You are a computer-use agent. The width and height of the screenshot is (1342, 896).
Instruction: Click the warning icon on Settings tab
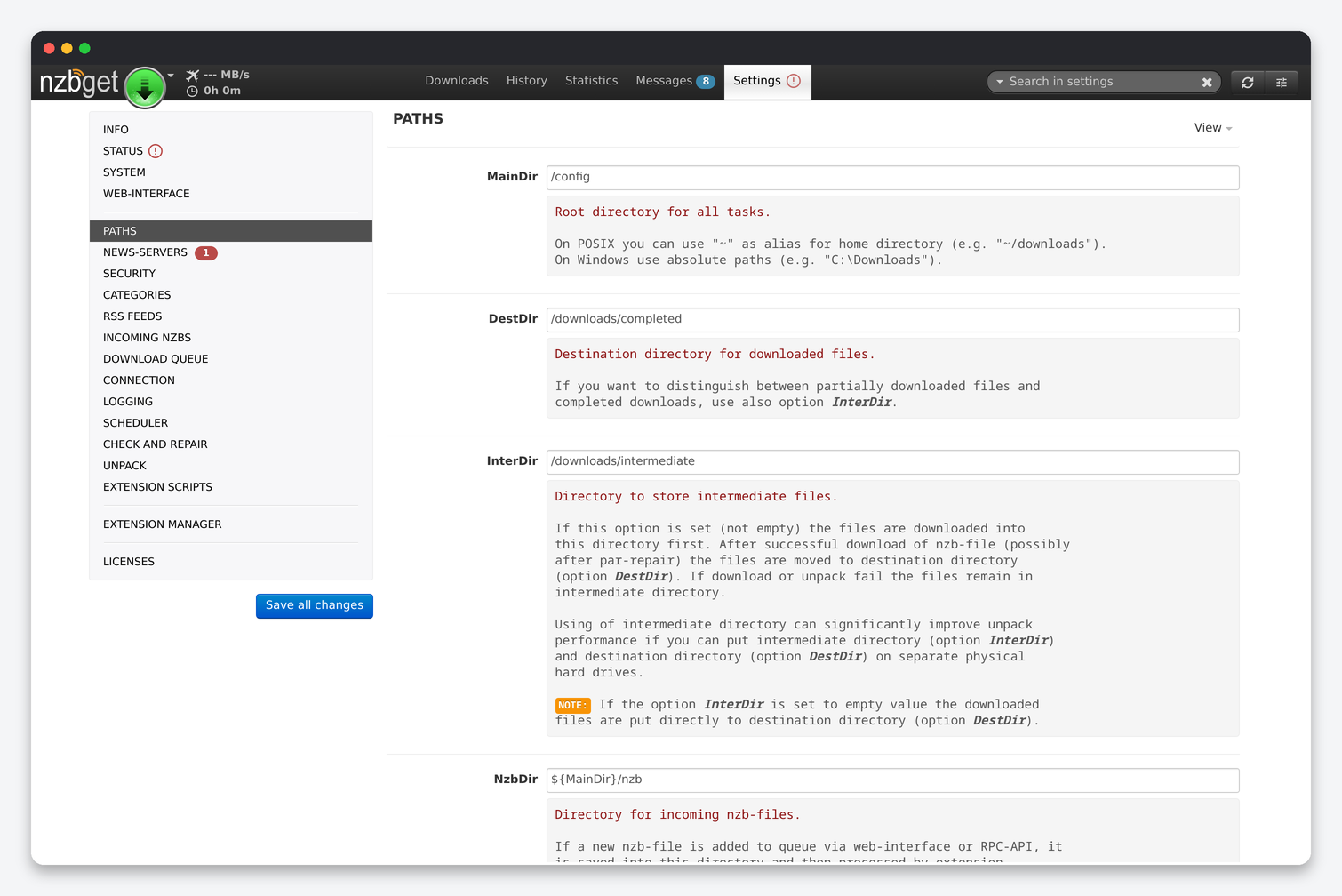(x=794, y=81)
